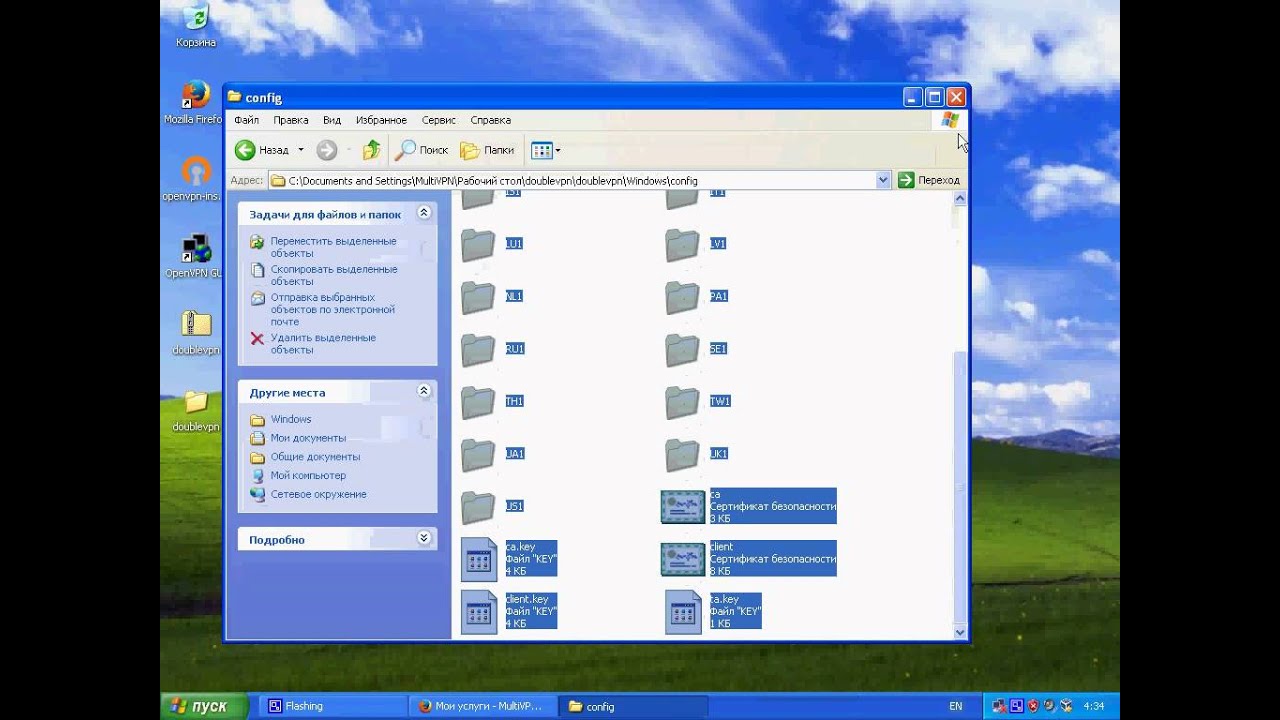Open the Сервис menu
1280x720 pixels.
[x=439, y=120]
